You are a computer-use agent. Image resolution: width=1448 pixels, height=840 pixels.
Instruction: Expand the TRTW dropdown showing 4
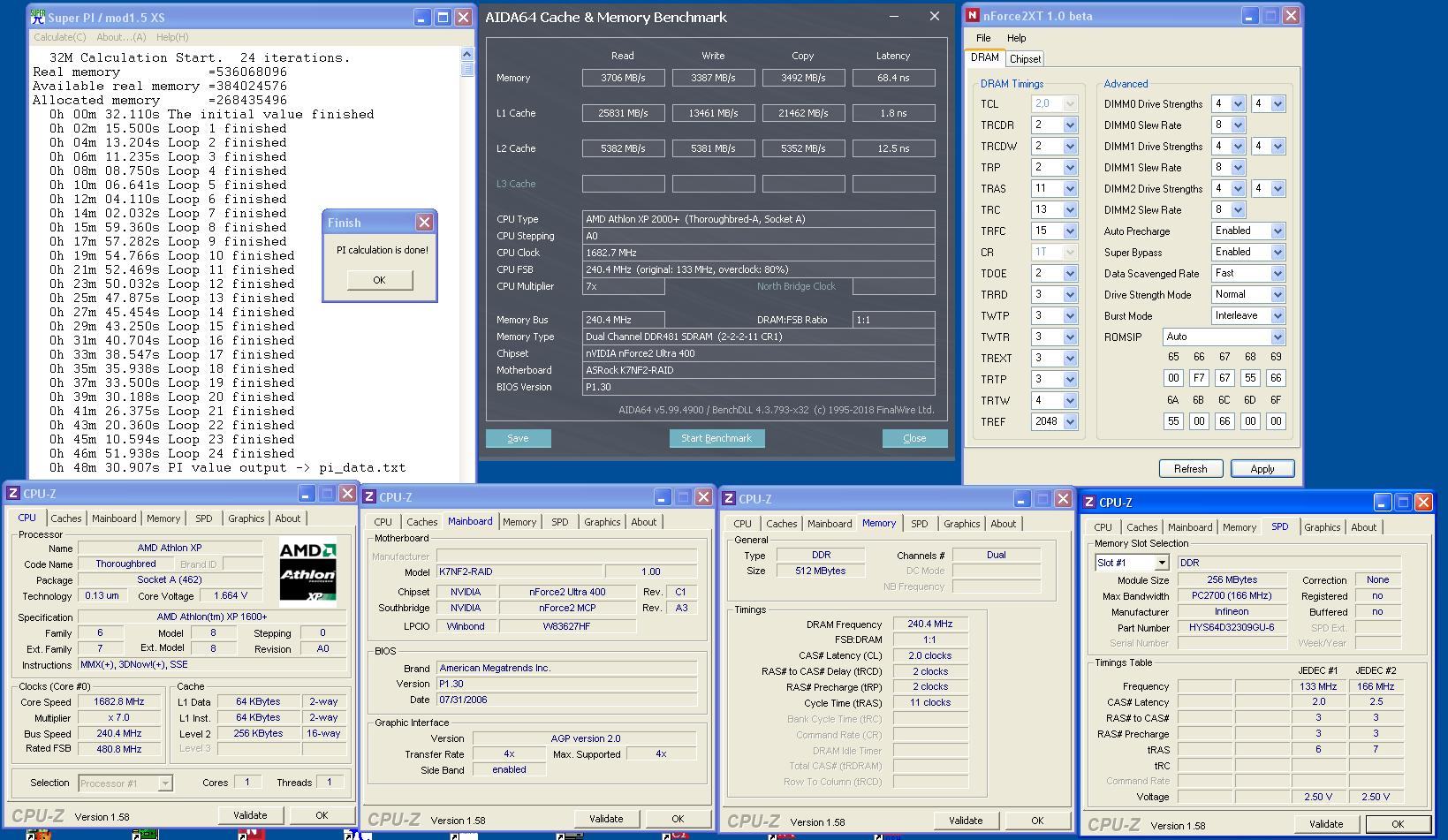click(1070, 401)
